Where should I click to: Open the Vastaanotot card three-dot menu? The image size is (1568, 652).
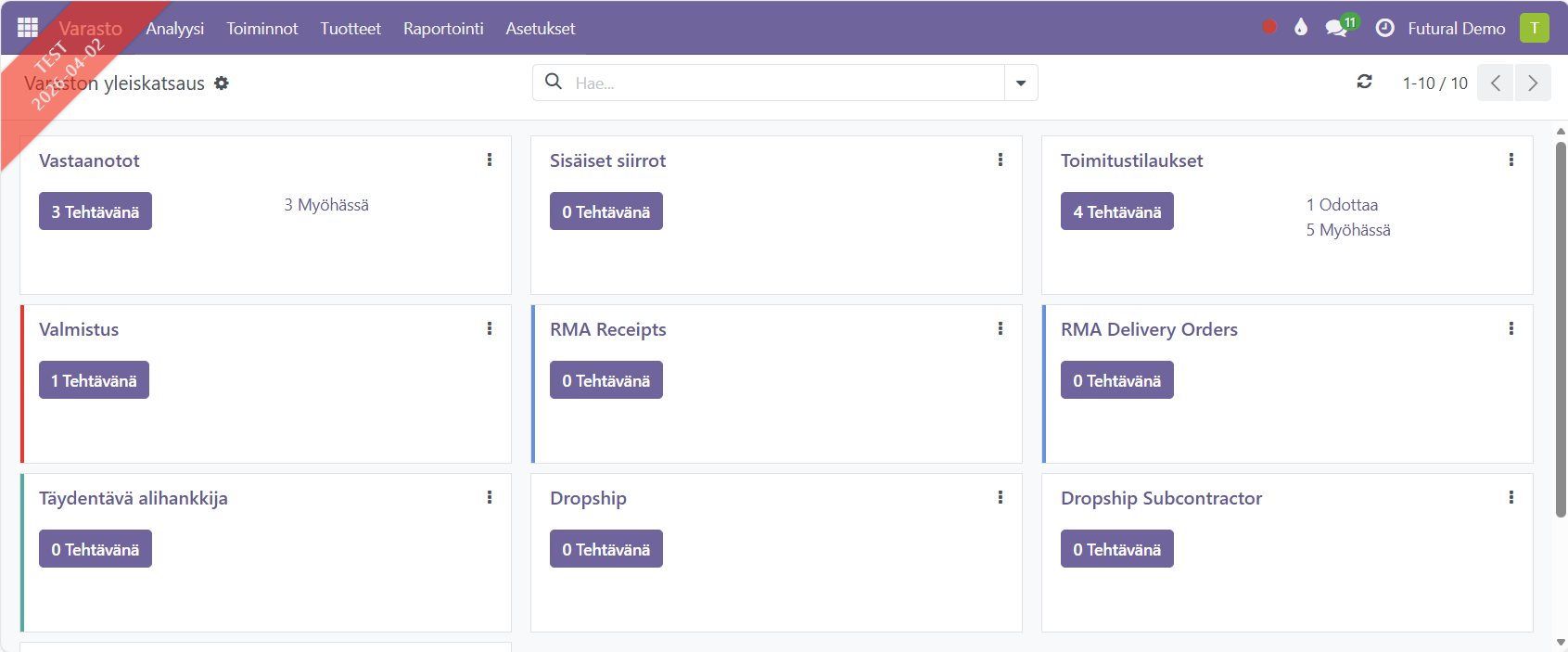click(x=490, y=160)
